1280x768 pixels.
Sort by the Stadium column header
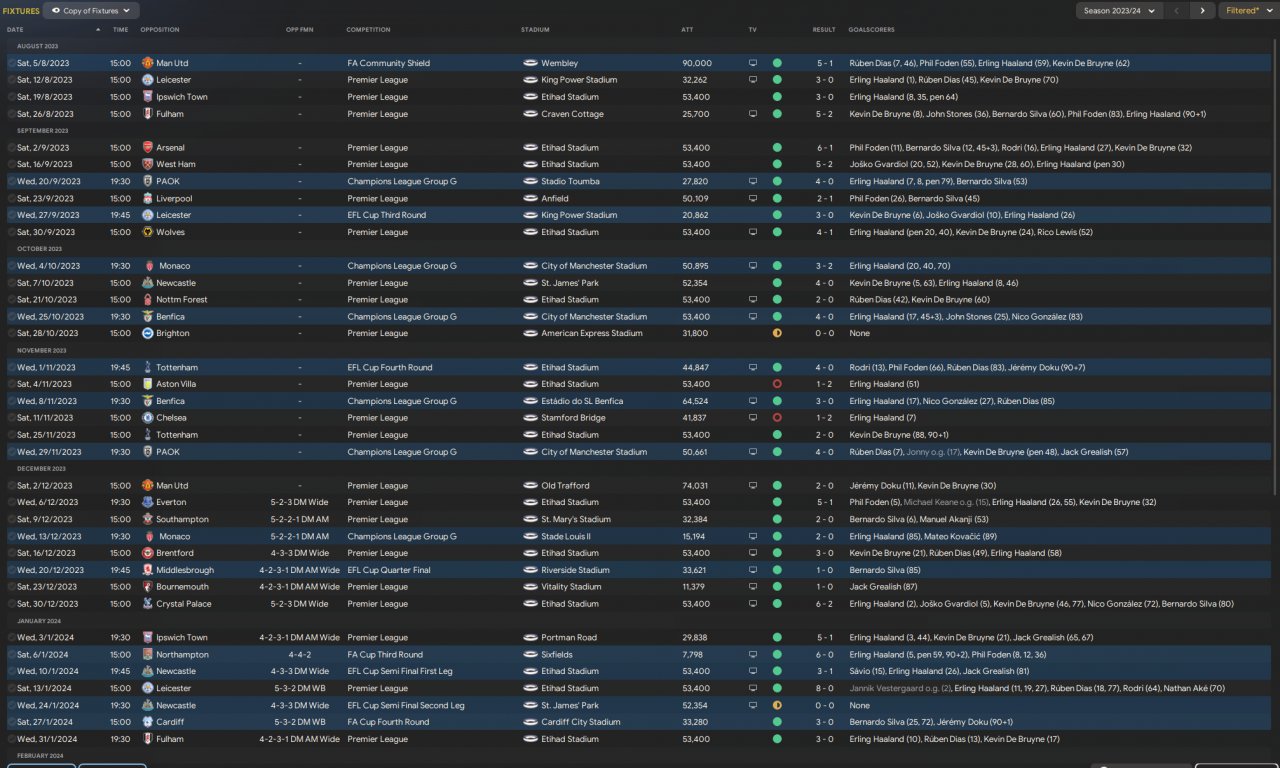coord(535,30)
